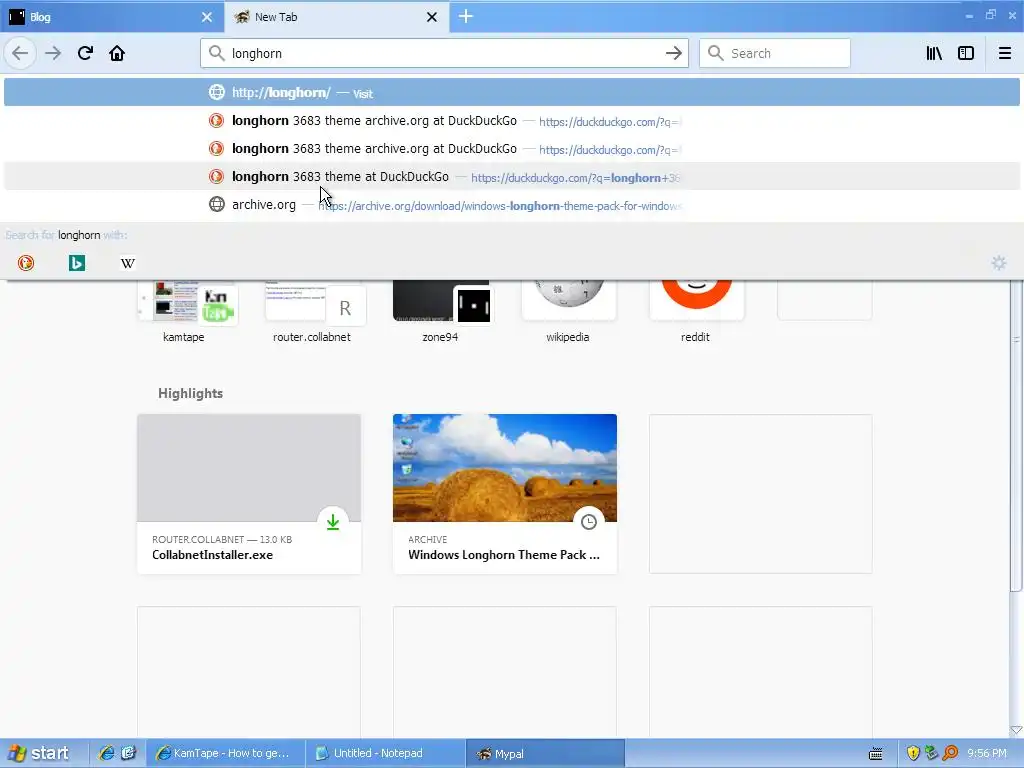The width and height of the screenshot is (1024, 768).
Task: Click the Search input field
Action: pos(775,53)
